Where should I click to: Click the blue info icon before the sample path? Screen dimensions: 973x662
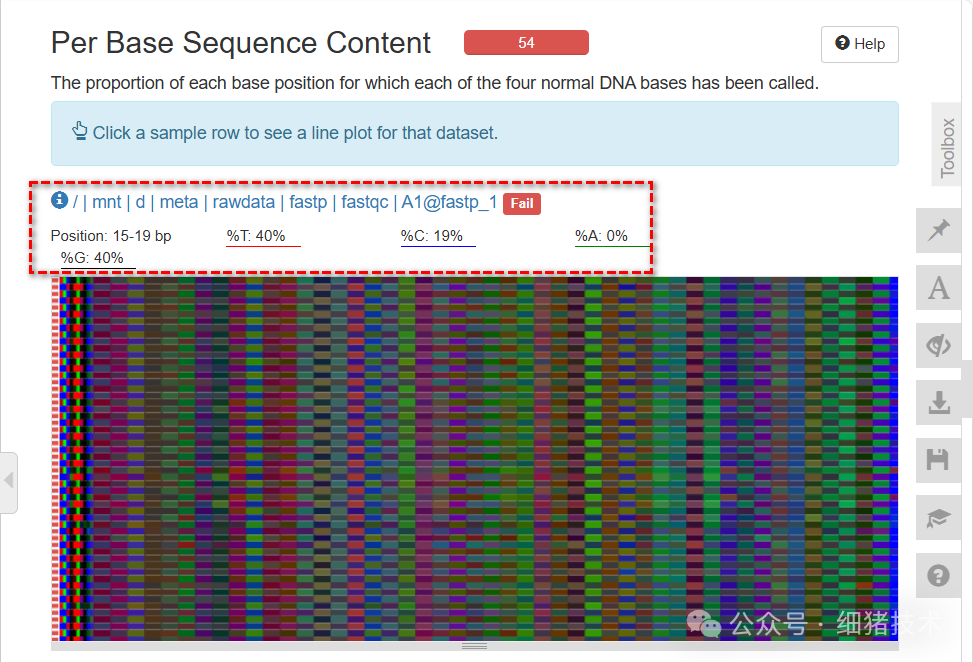pyautogui.click(x=60, y=201)
